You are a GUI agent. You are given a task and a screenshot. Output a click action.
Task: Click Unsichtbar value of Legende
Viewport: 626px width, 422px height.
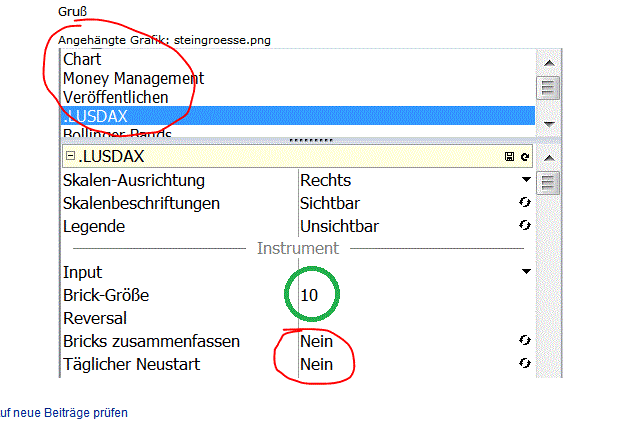[x=339, y=226]
